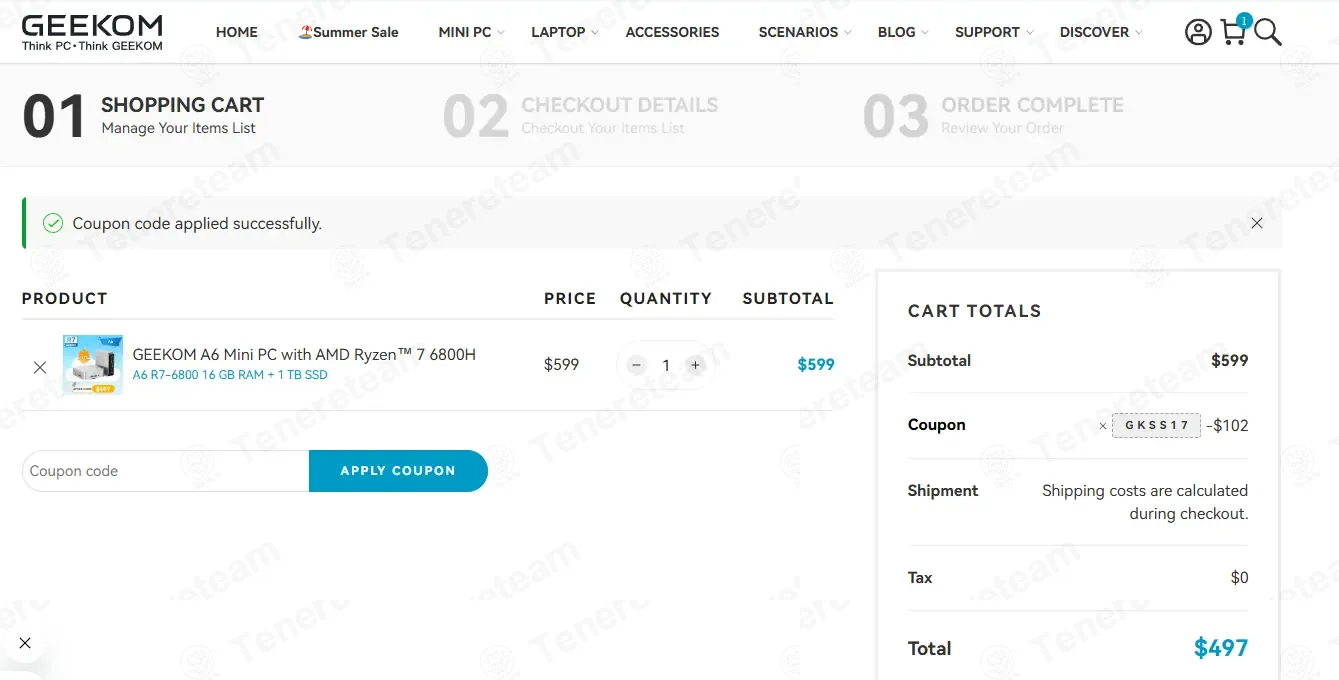The image size is (1339, 680).
Task: Open the Summer Sale page
Action: point(348,32)
